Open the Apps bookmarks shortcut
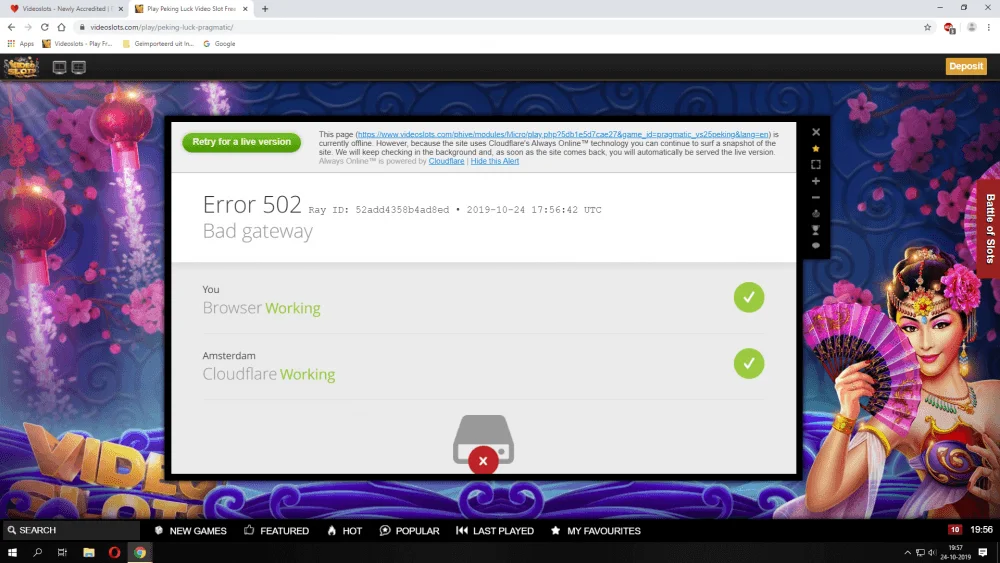This screenshot has height=563, width=1000. (20, 44)
